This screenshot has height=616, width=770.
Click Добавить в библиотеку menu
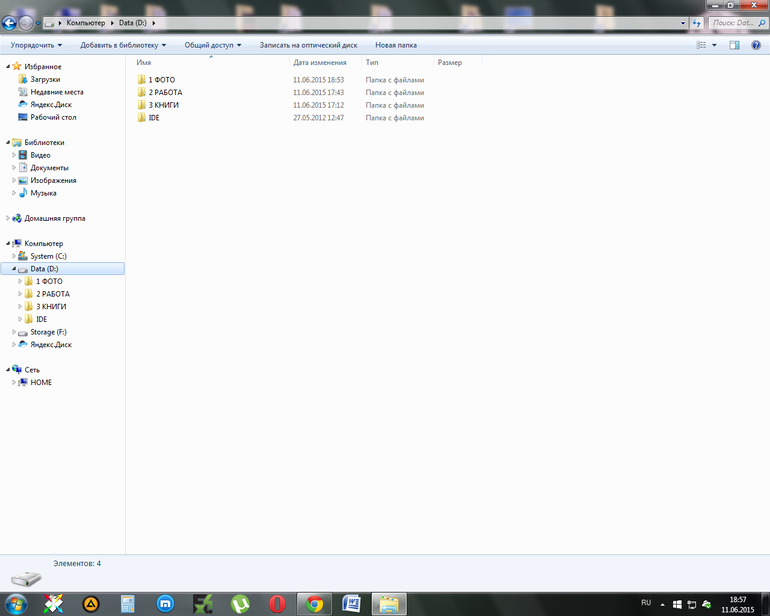tap(123, 45)
